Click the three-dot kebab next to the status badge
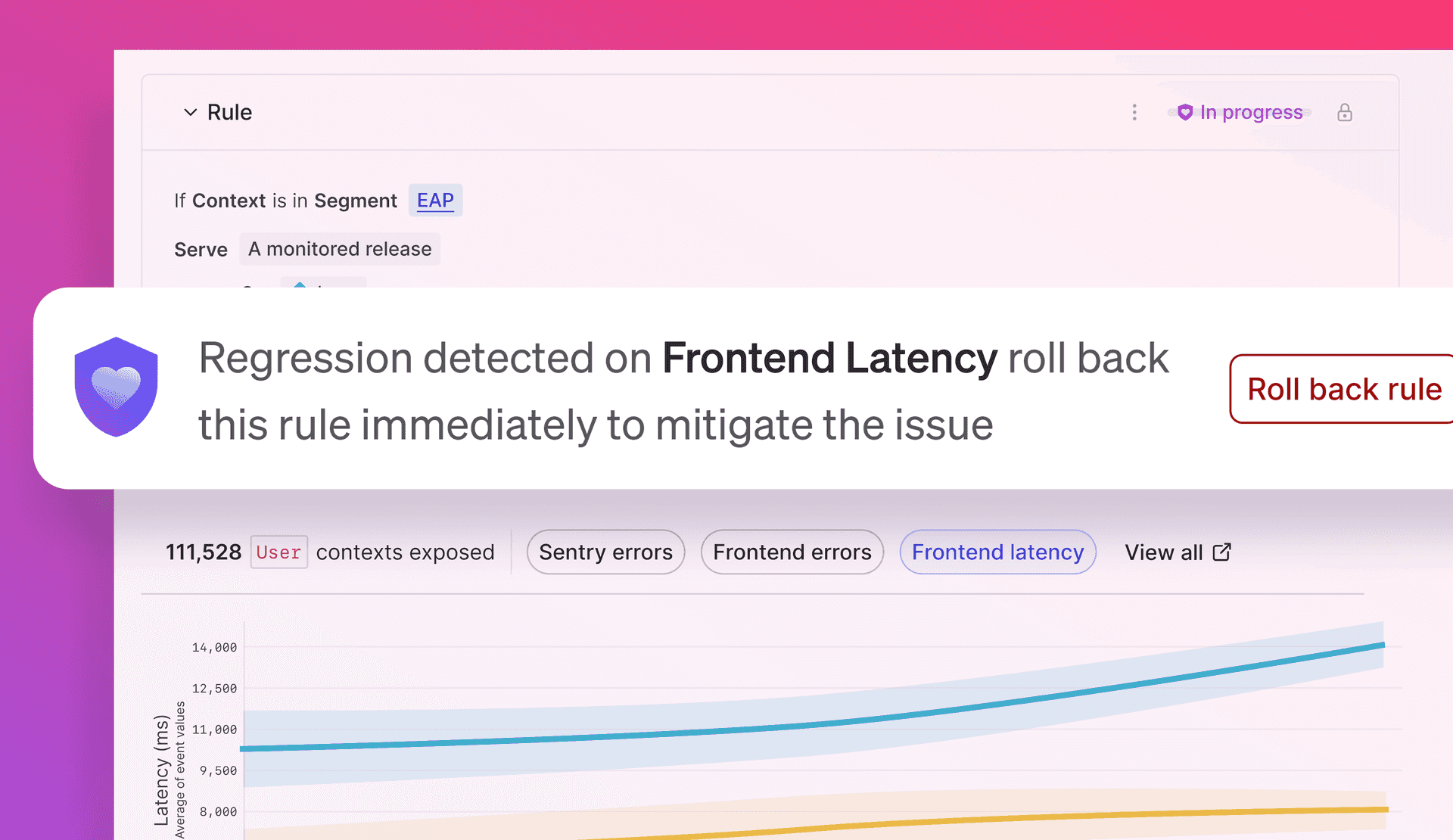 1134,112
